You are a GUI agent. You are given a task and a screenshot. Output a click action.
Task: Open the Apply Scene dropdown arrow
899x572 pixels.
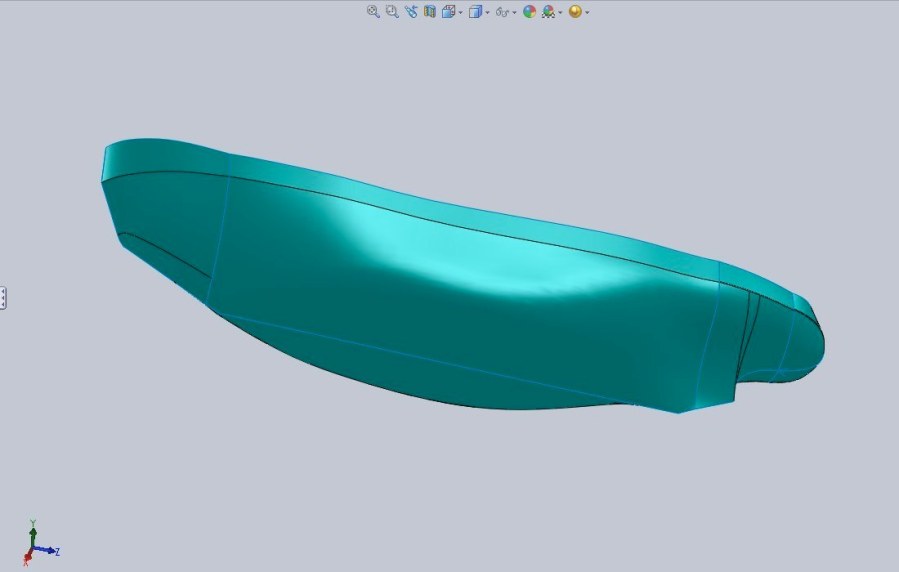(559, 13)
